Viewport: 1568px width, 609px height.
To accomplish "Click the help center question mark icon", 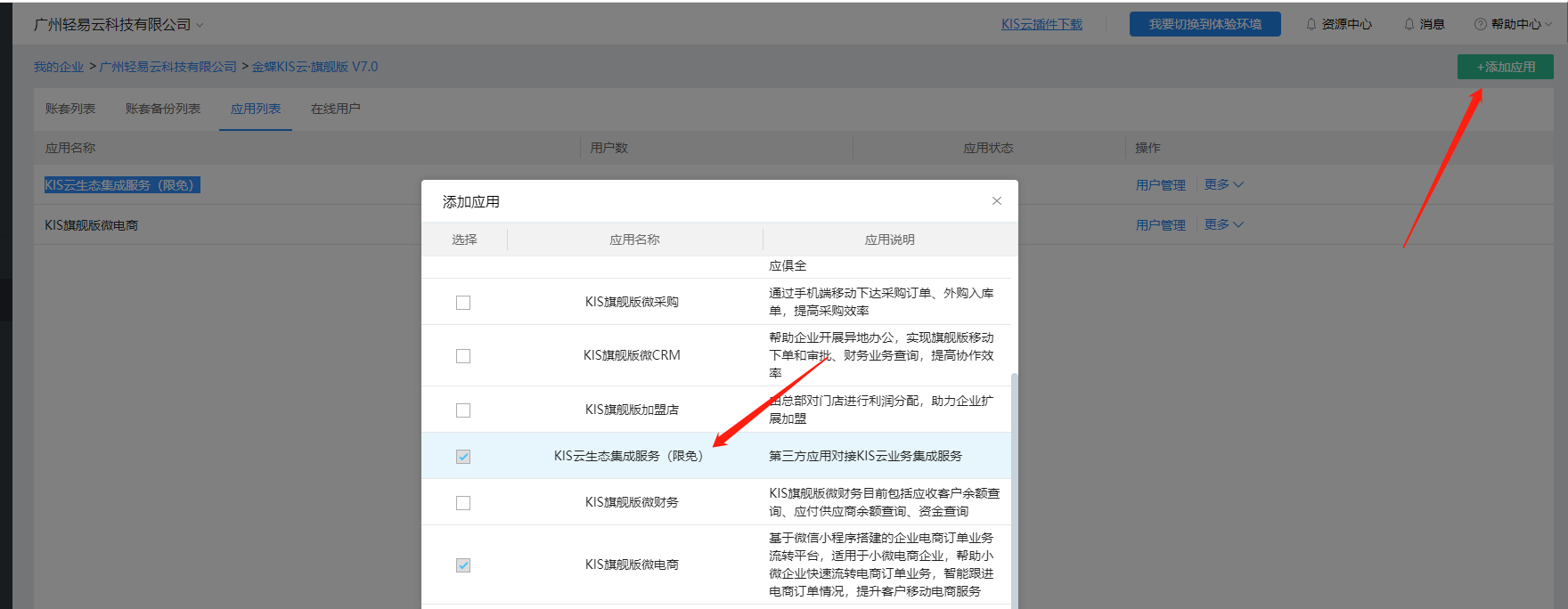I will 1481,24.
